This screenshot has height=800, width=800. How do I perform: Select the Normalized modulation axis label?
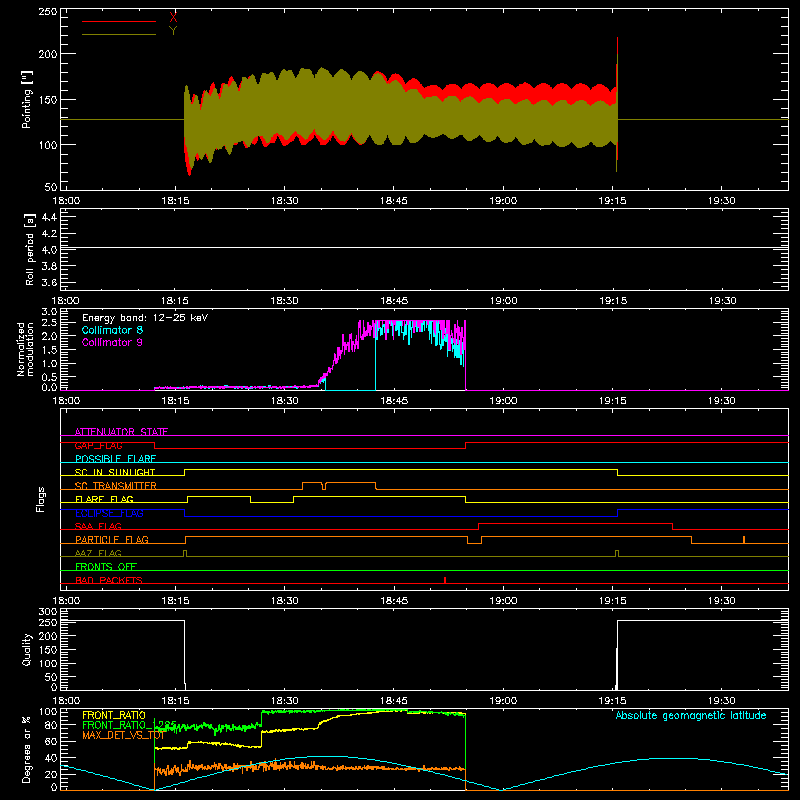(x=26, y=349)
